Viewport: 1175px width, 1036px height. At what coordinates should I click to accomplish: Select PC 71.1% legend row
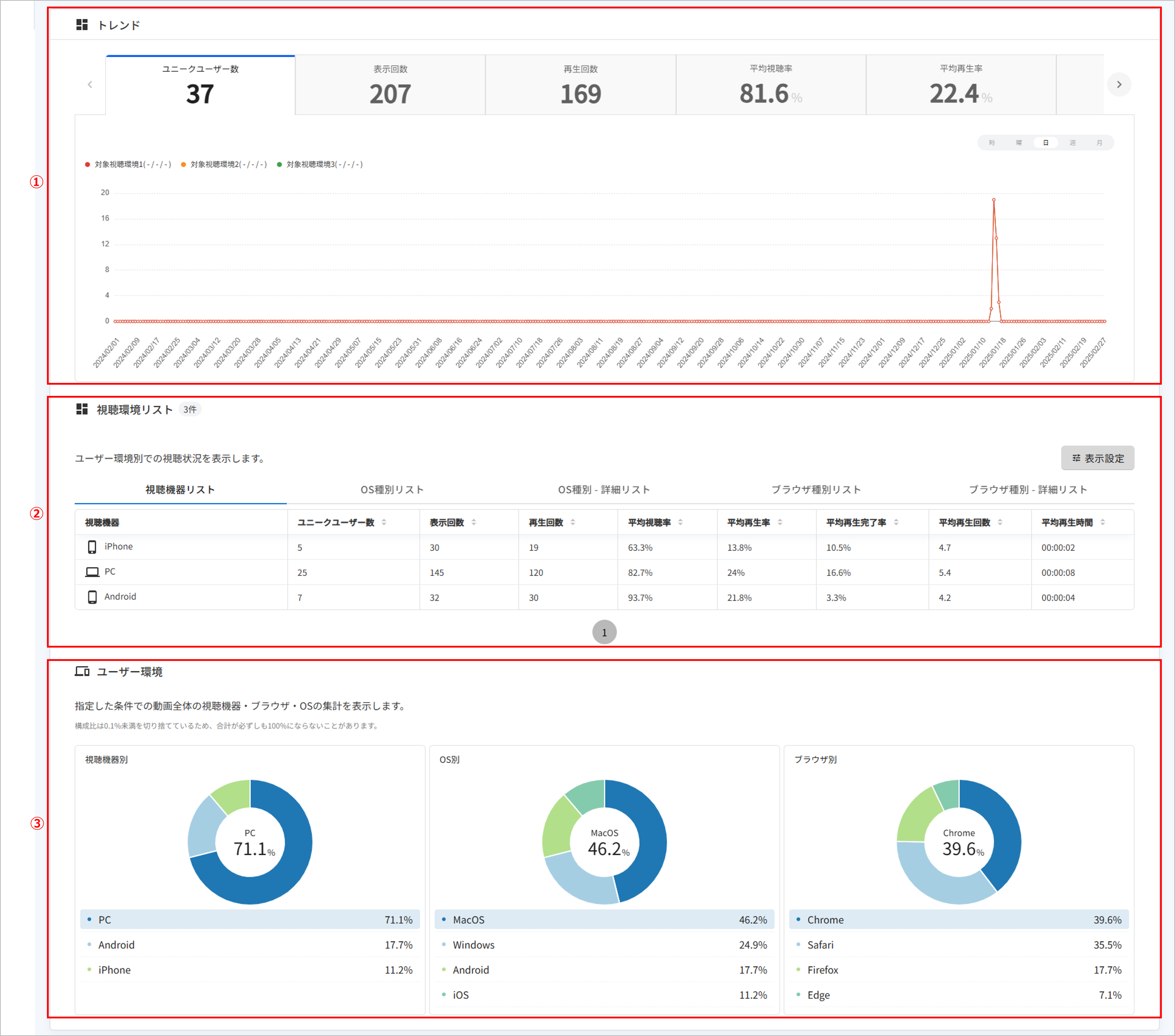(250, 919)
